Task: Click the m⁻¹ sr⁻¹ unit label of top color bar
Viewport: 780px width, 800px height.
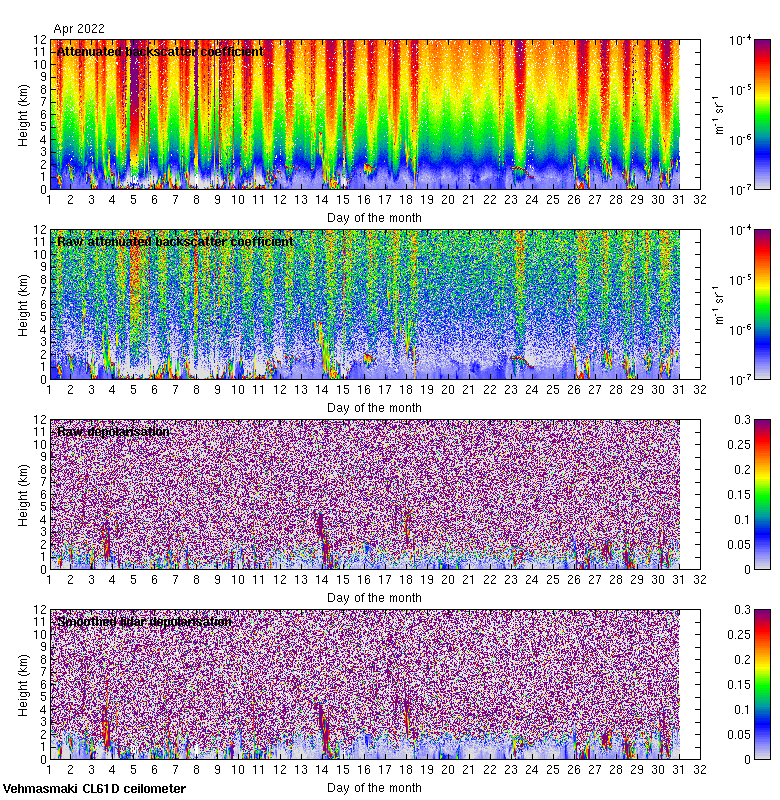Action: tap(719, 115)
